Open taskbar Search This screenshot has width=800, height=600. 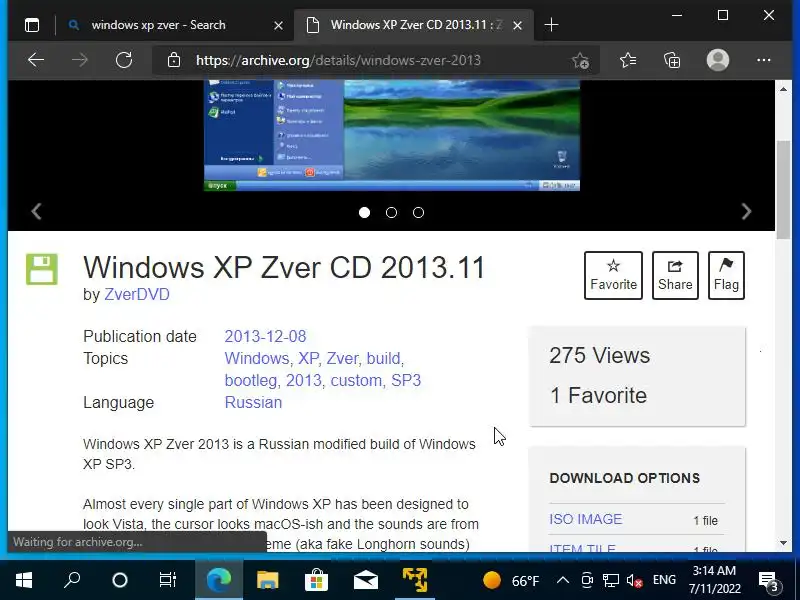click(72, 580)
